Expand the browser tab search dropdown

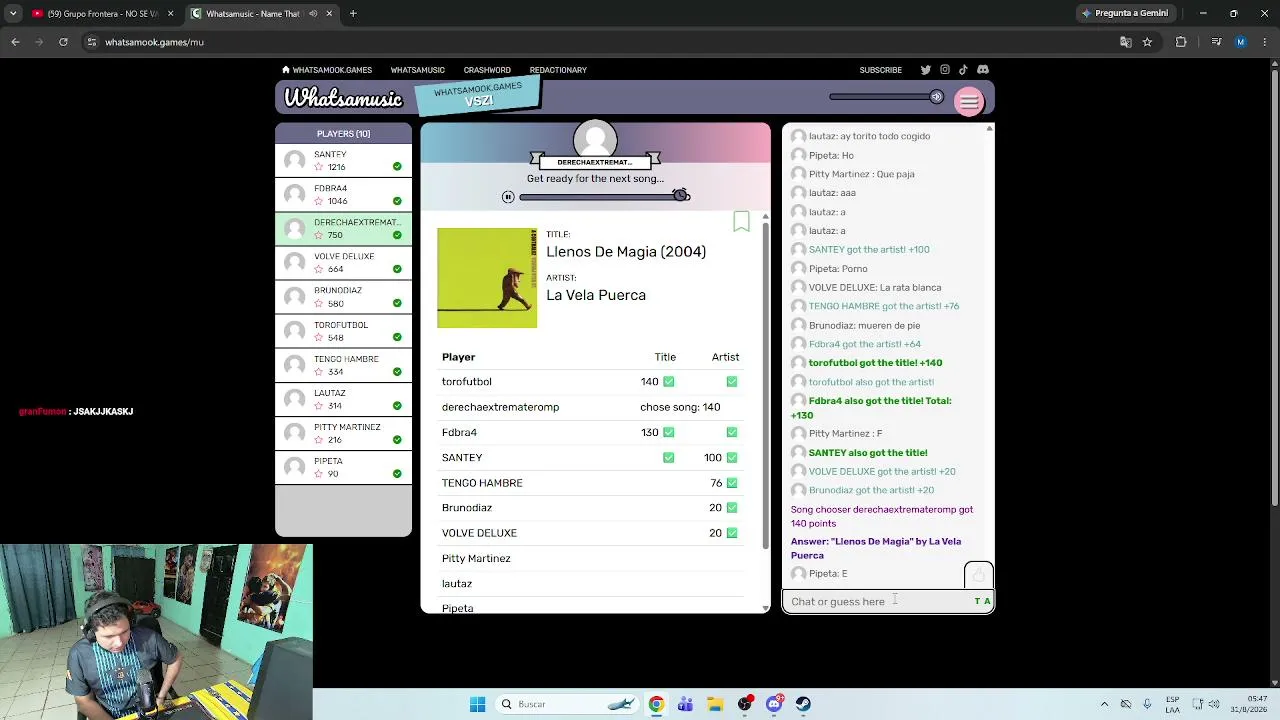point(13,14)
